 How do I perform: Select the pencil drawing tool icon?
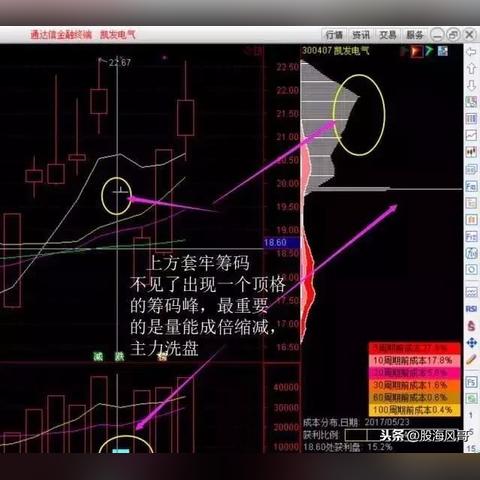471,359
